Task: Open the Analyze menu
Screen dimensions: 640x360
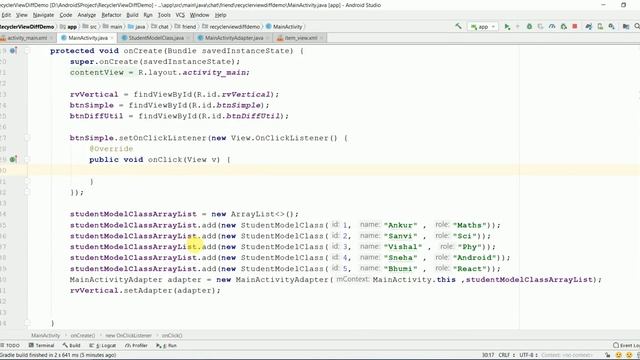Action: [87, 15]
